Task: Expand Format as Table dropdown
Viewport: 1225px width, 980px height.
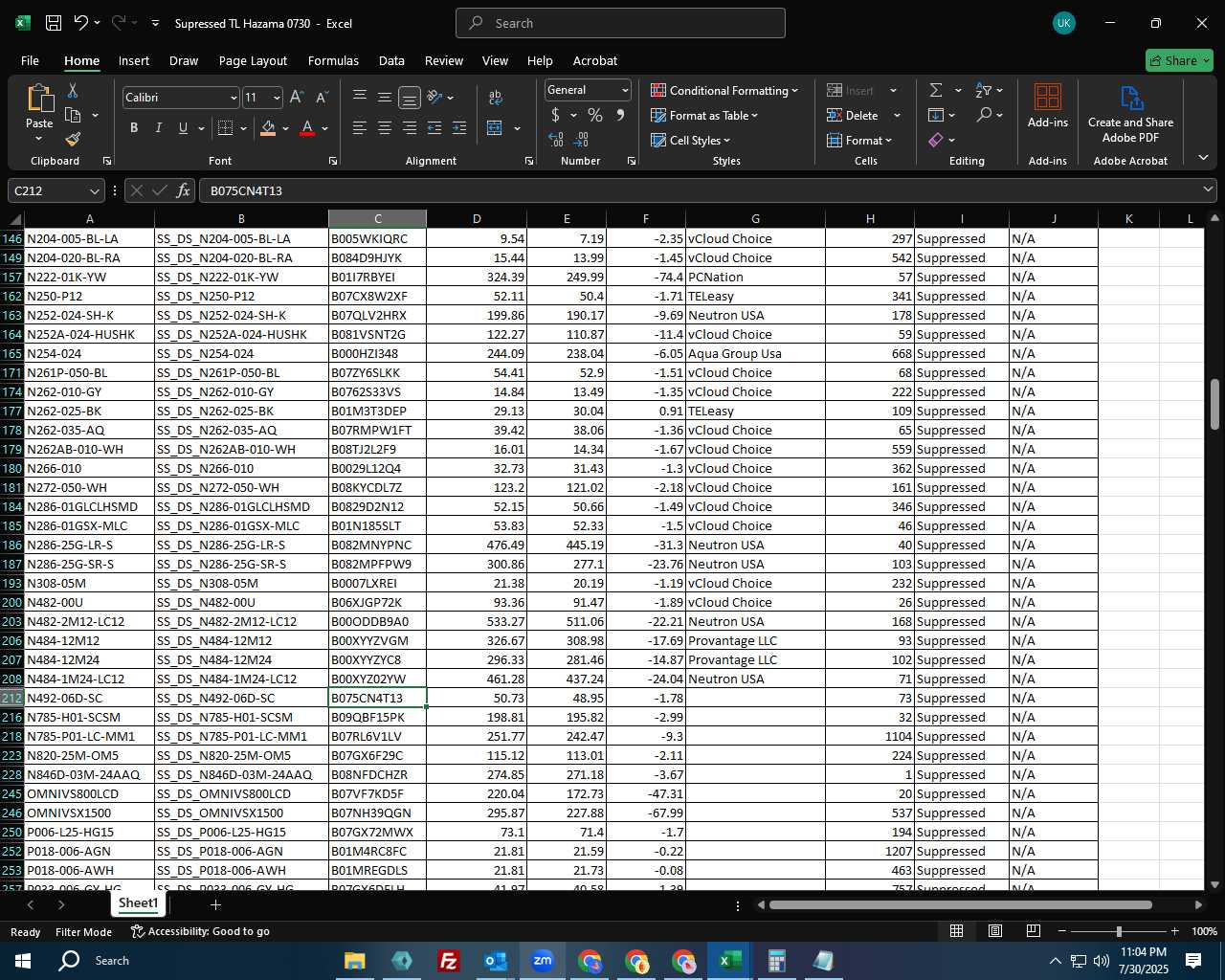Action: [x=754, y=116]
